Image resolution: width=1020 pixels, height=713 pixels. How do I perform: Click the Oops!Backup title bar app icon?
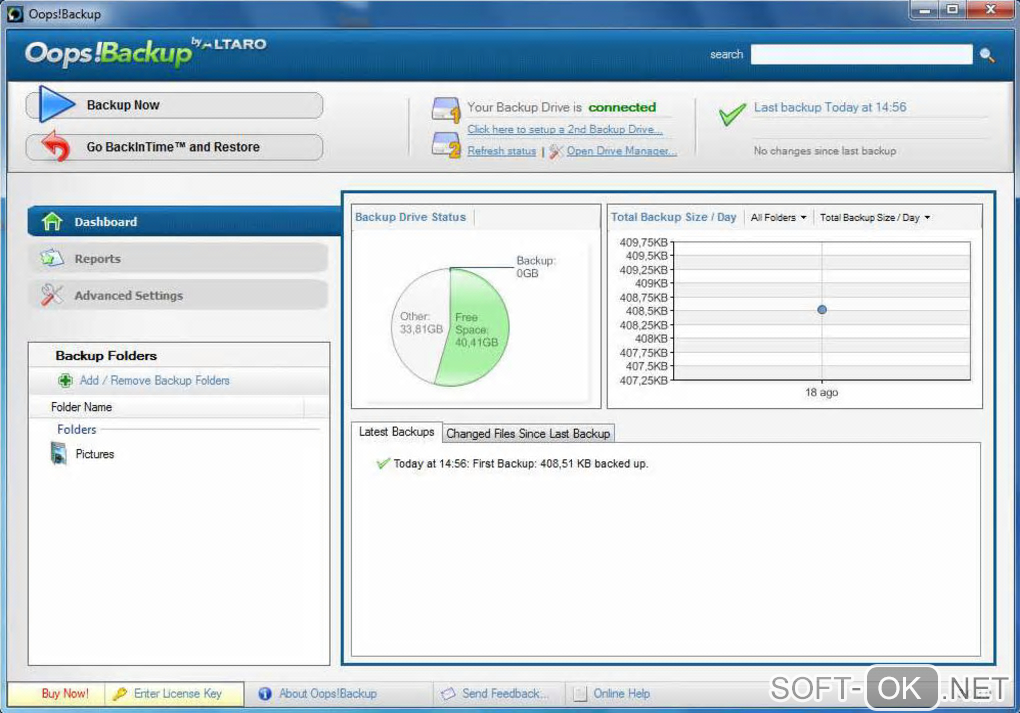click(15, 14)
